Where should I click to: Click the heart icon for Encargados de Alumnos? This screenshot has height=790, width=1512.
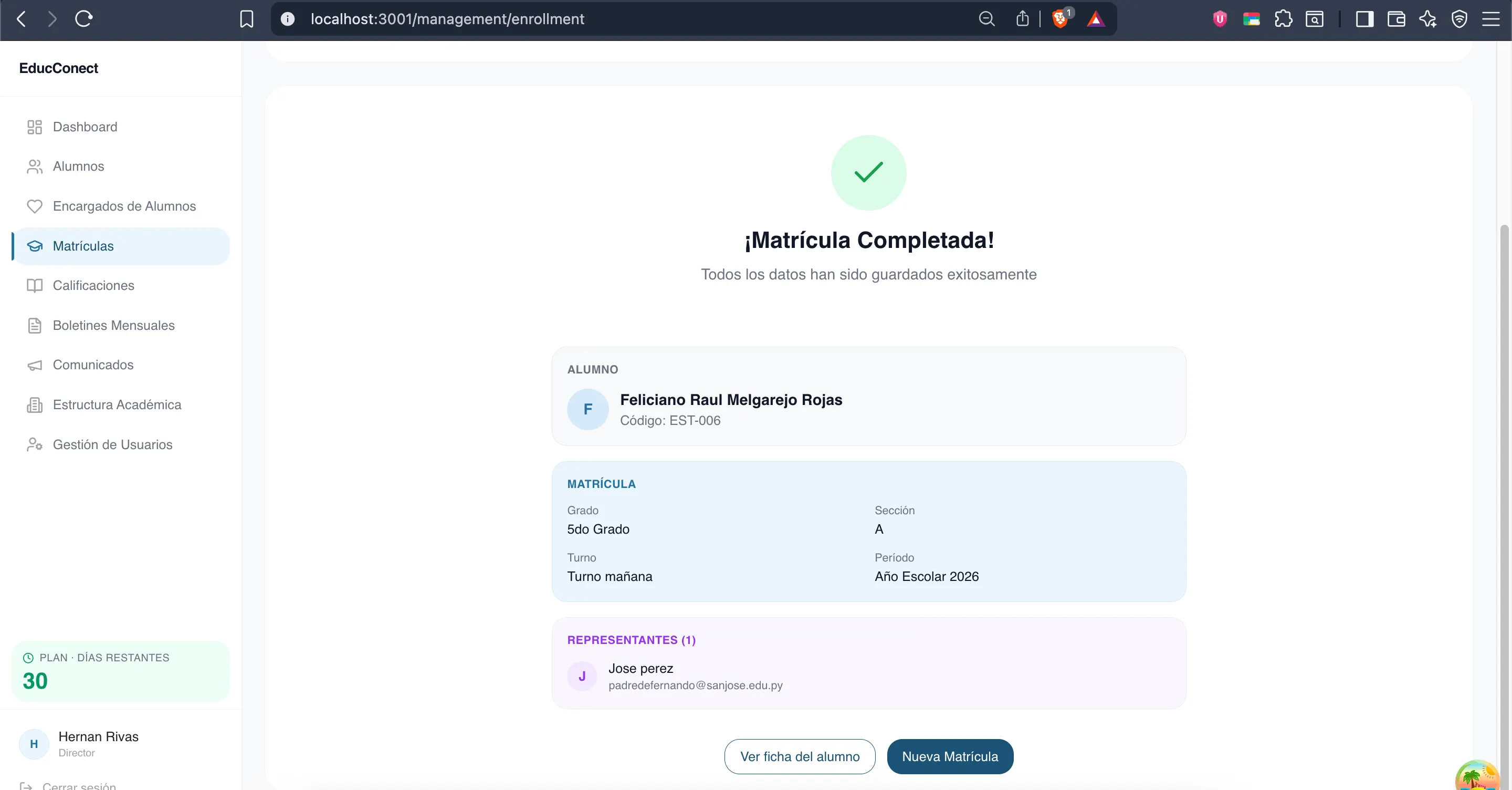(35, 206)
